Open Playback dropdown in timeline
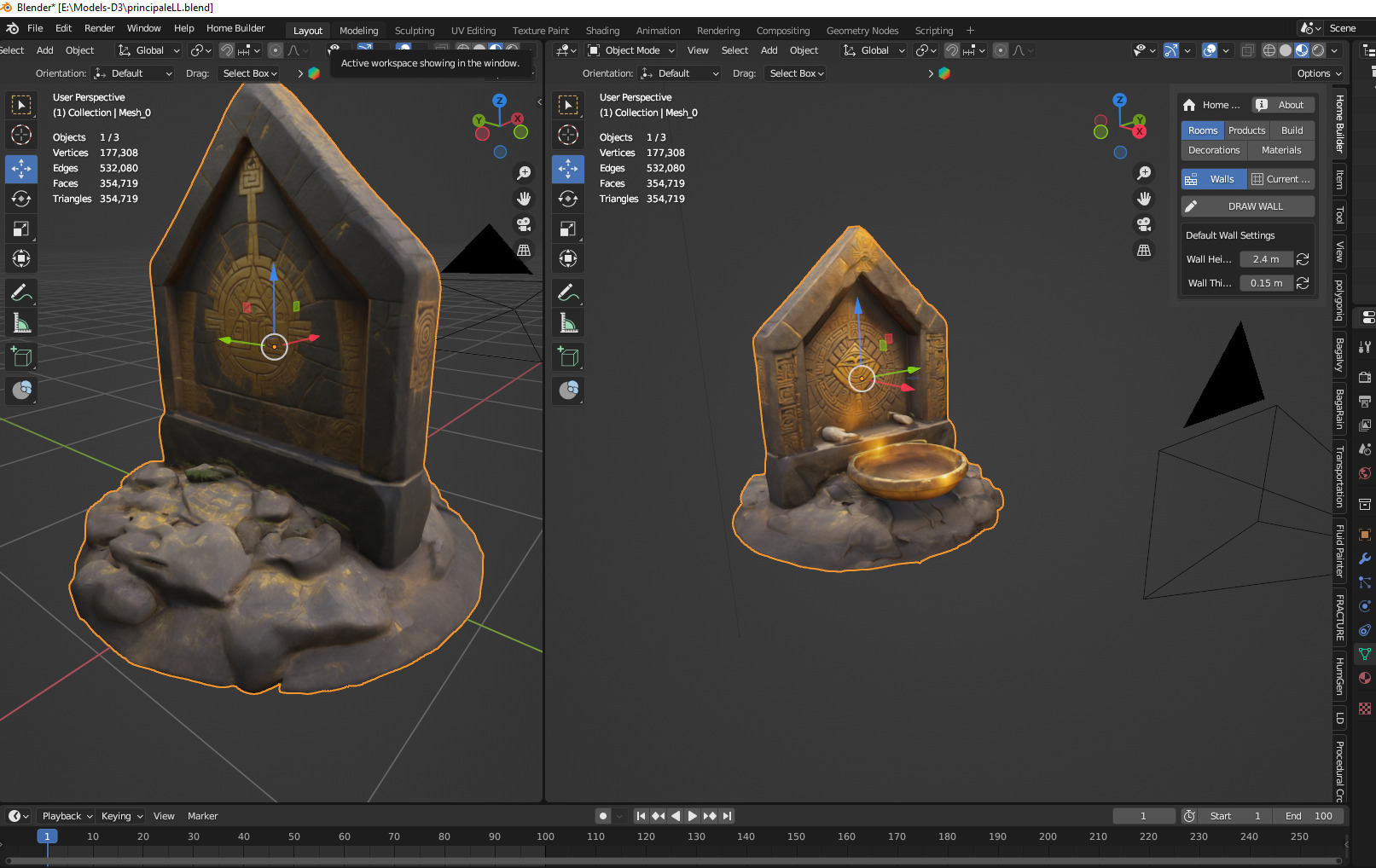Screen dimensions: 1376x868 point(67,816)
